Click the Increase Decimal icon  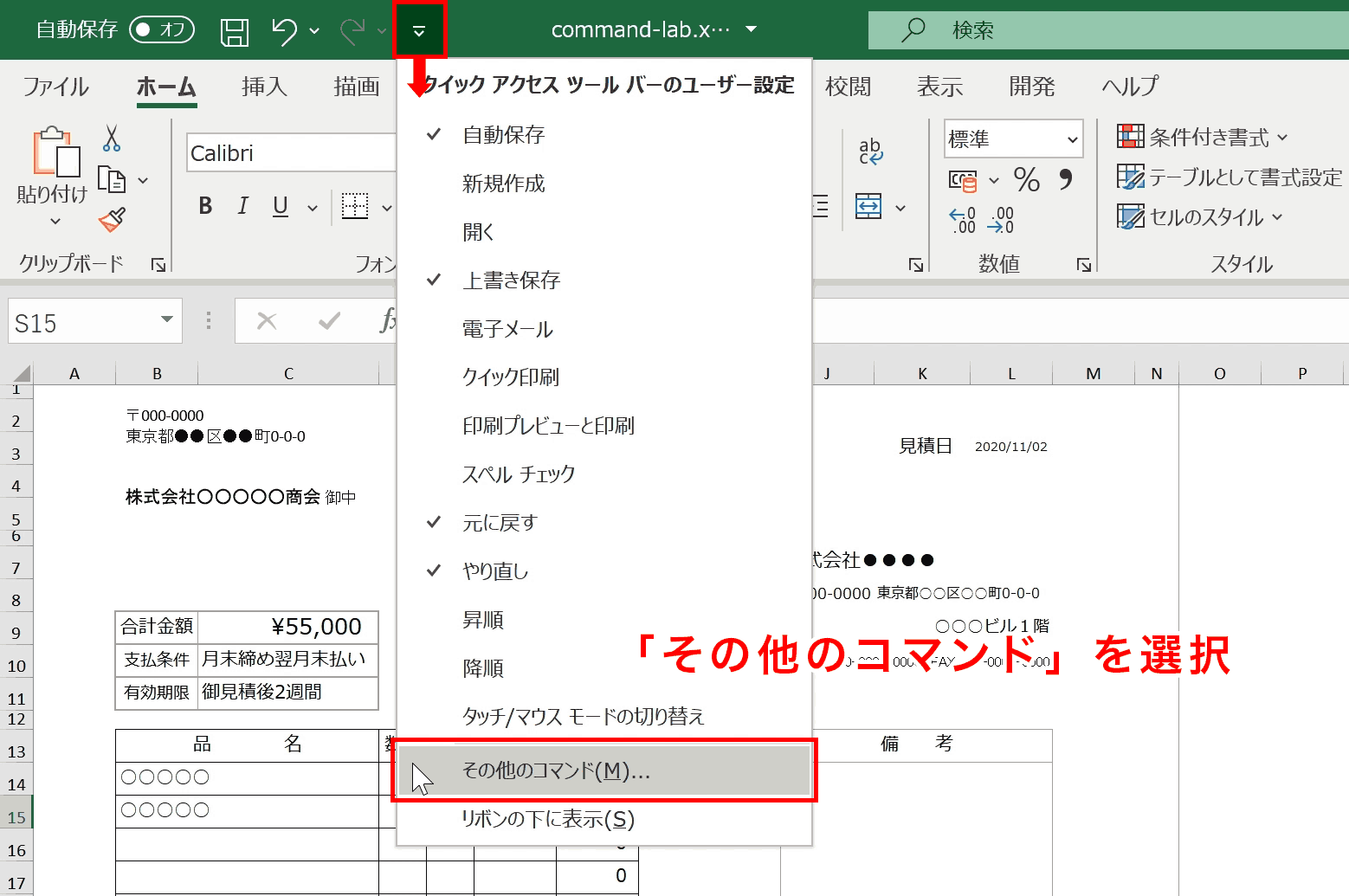(963, 220)
